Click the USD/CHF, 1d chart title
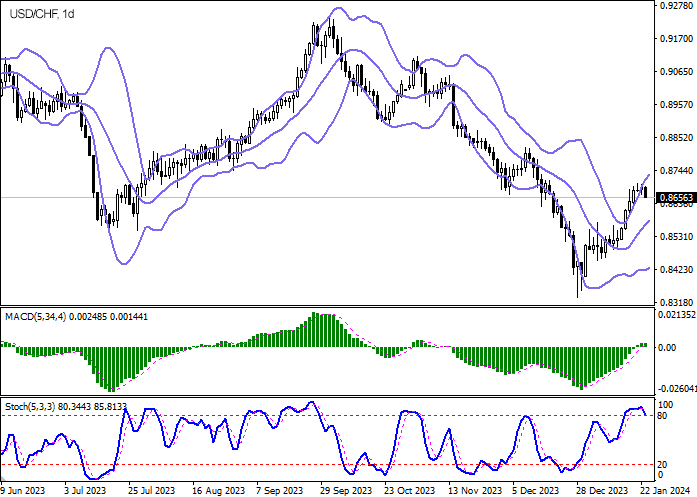This screenshot has height=497, width=697. [x=38, y=13]
